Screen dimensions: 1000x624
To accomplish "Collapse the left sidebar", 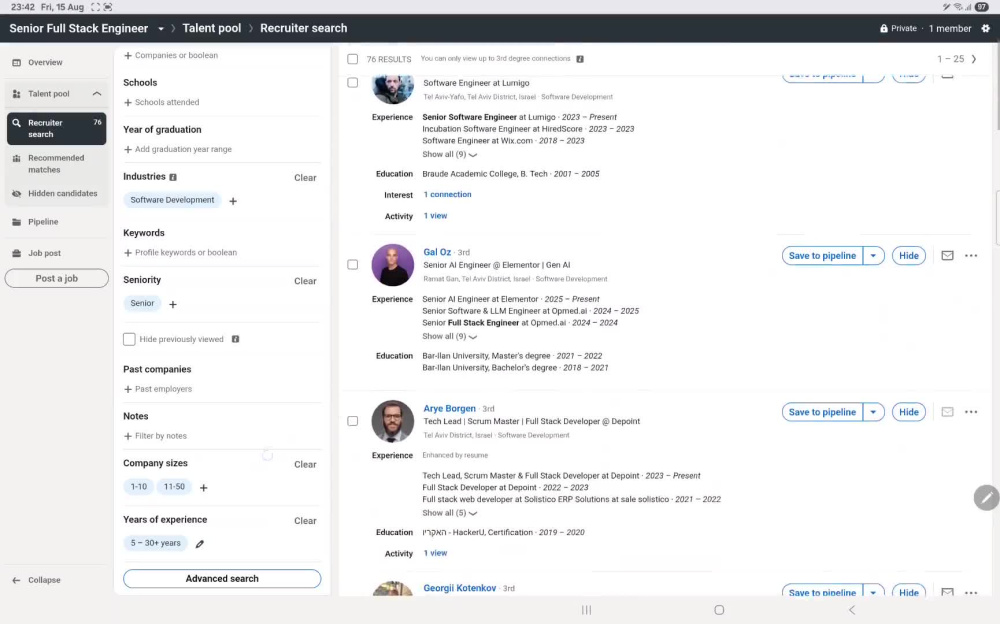I will 37,580.
